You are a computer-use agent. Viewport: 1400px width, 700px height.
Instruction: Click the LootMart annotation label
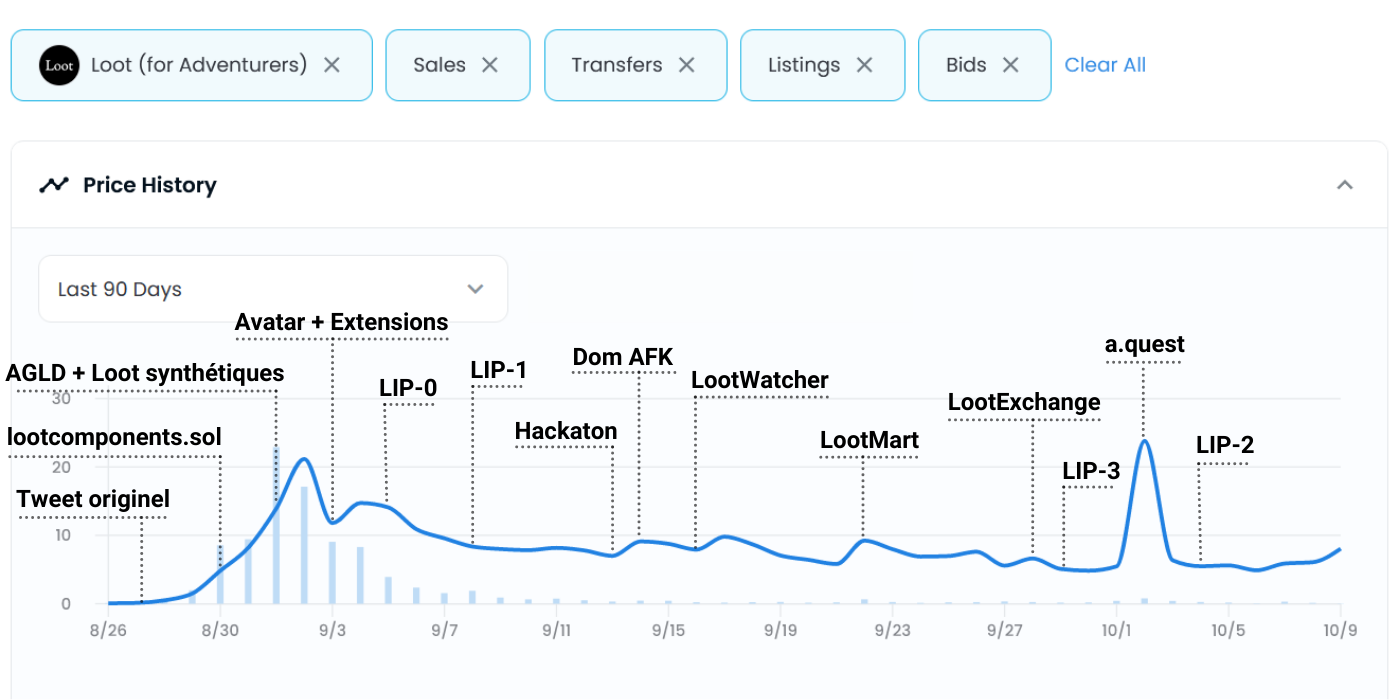[x=869, y=440]
